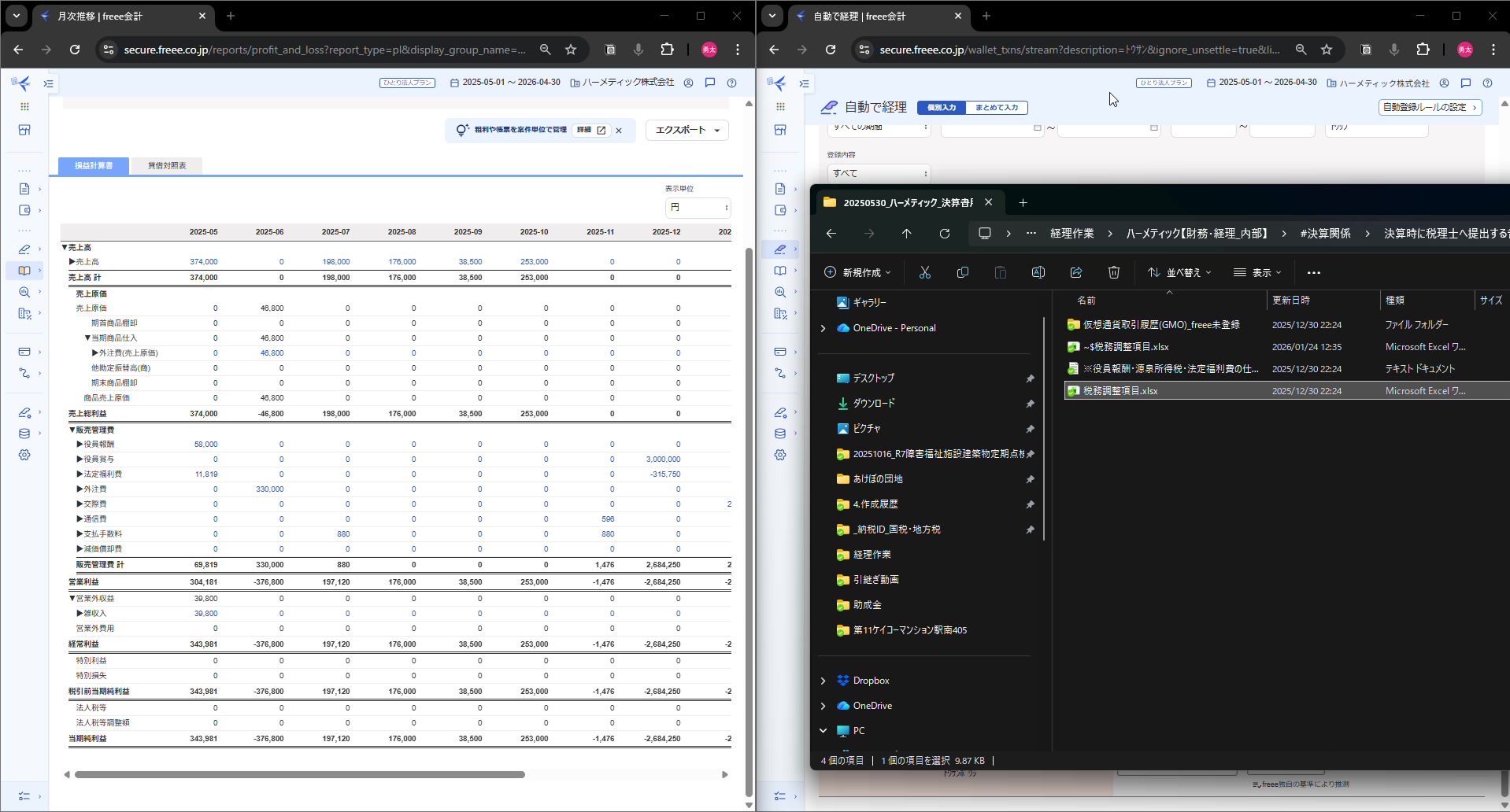Open the エクスポート dropdown
Screen dimensions: 1510x812
(687, 130)
